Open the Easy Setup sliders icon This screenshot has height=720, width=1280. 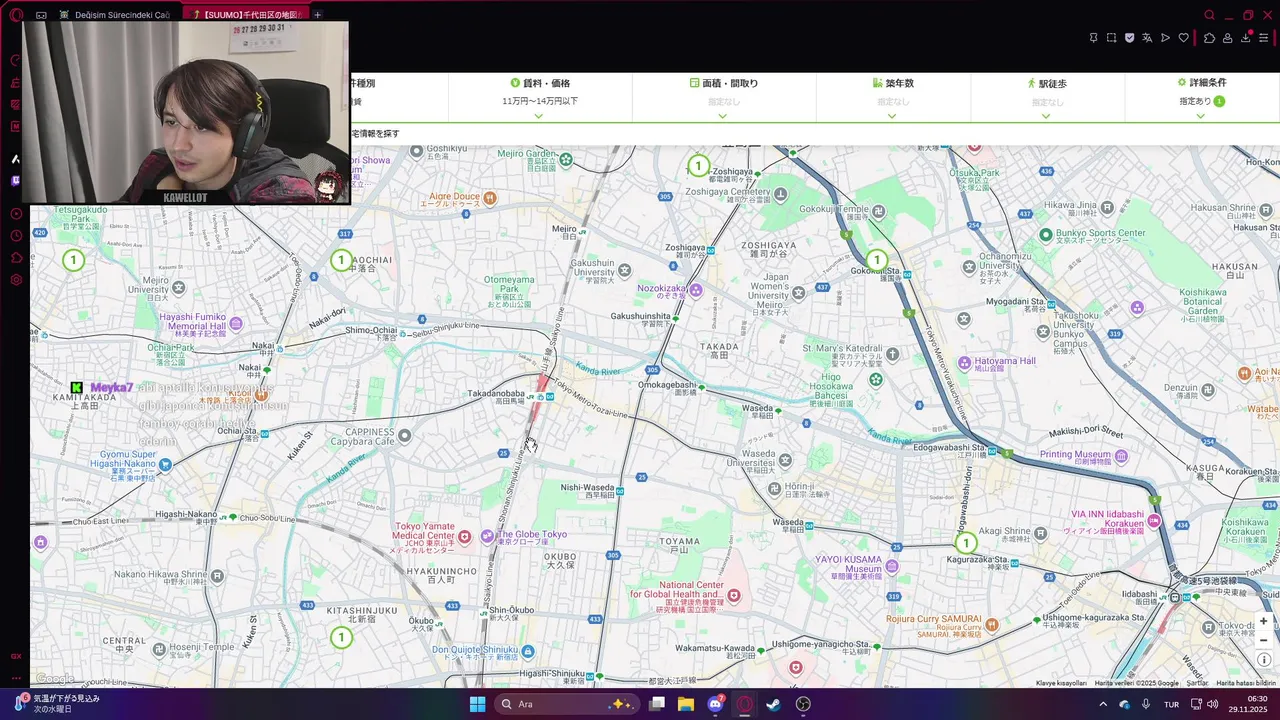(1264, 38)
